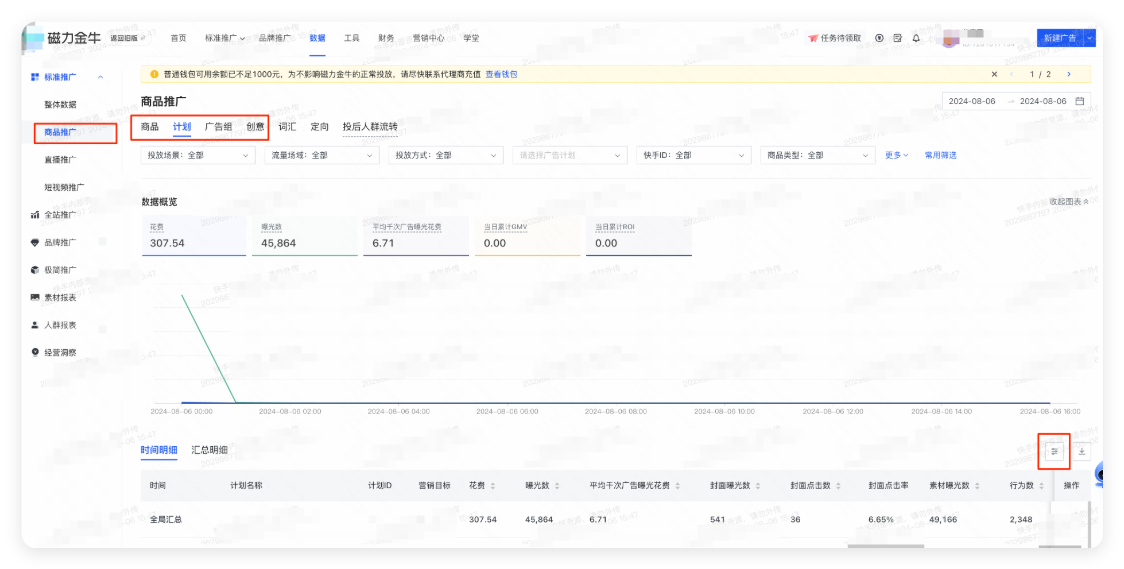Click the 素材报表 icon in sidebar
Image resolution: width=1124 pixels, height=569 pixels.
coord(34,297)
